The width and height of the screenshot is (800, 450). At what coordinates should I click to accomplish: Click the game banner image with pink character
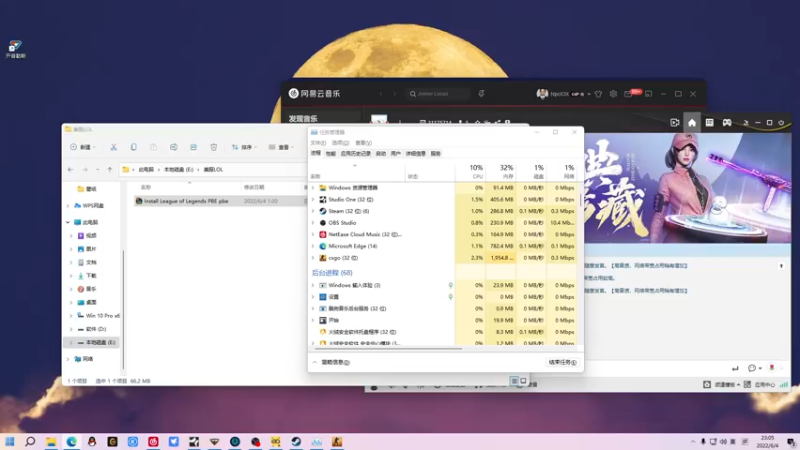(x=687, y=188)
